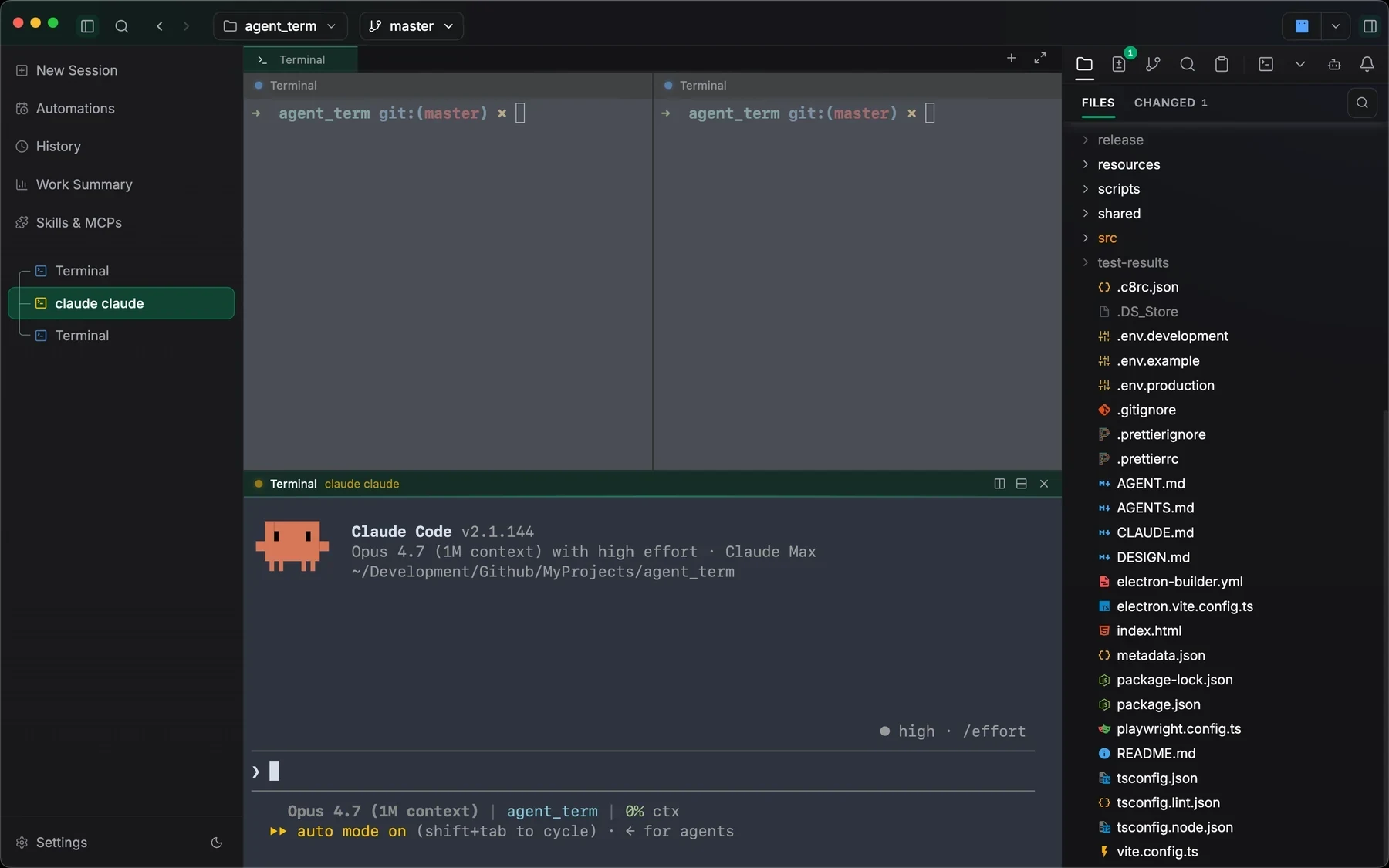Toggle dark mode with the moon icon
Screen dimensions: 1389x868
click(217, 843)
